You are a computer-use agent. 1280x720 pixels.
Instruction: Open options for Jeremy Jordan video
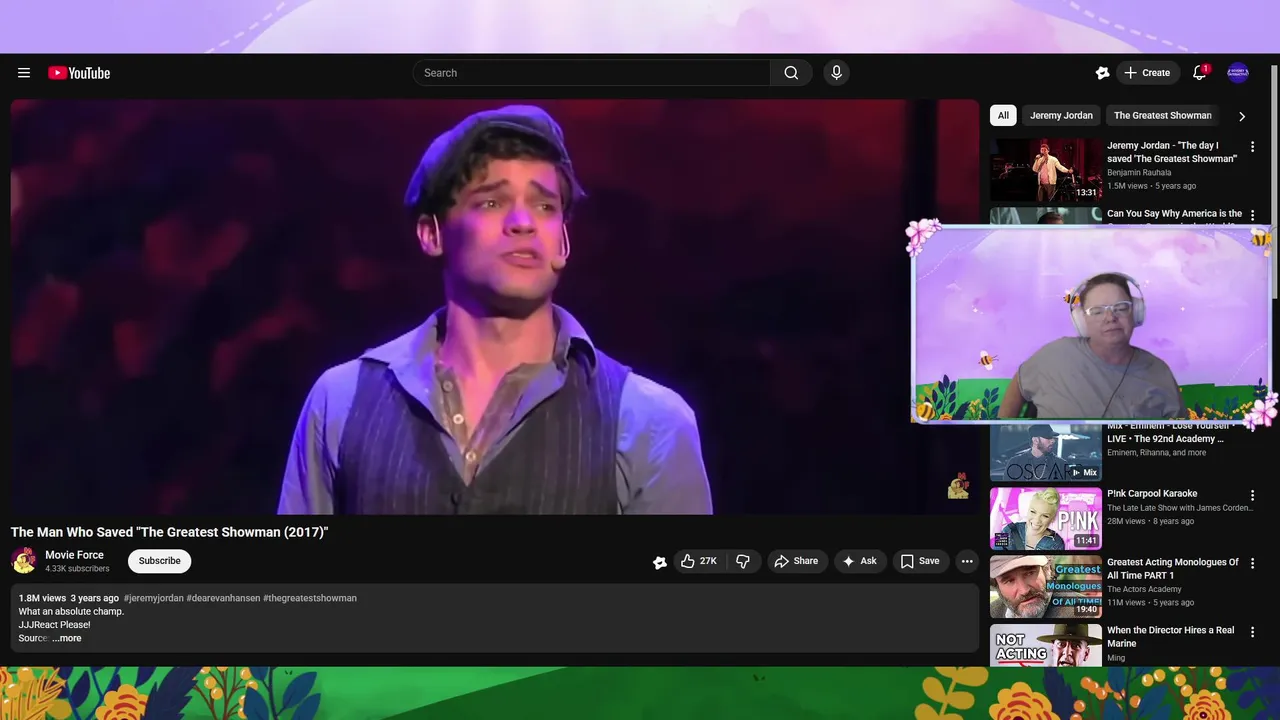(1252, 147)
